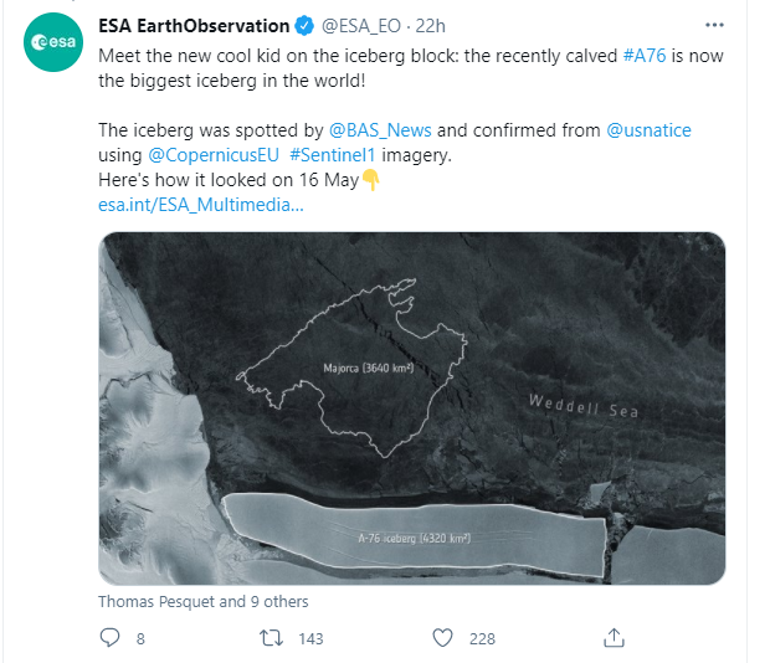Click the 143 retweet count

point(311,639)
